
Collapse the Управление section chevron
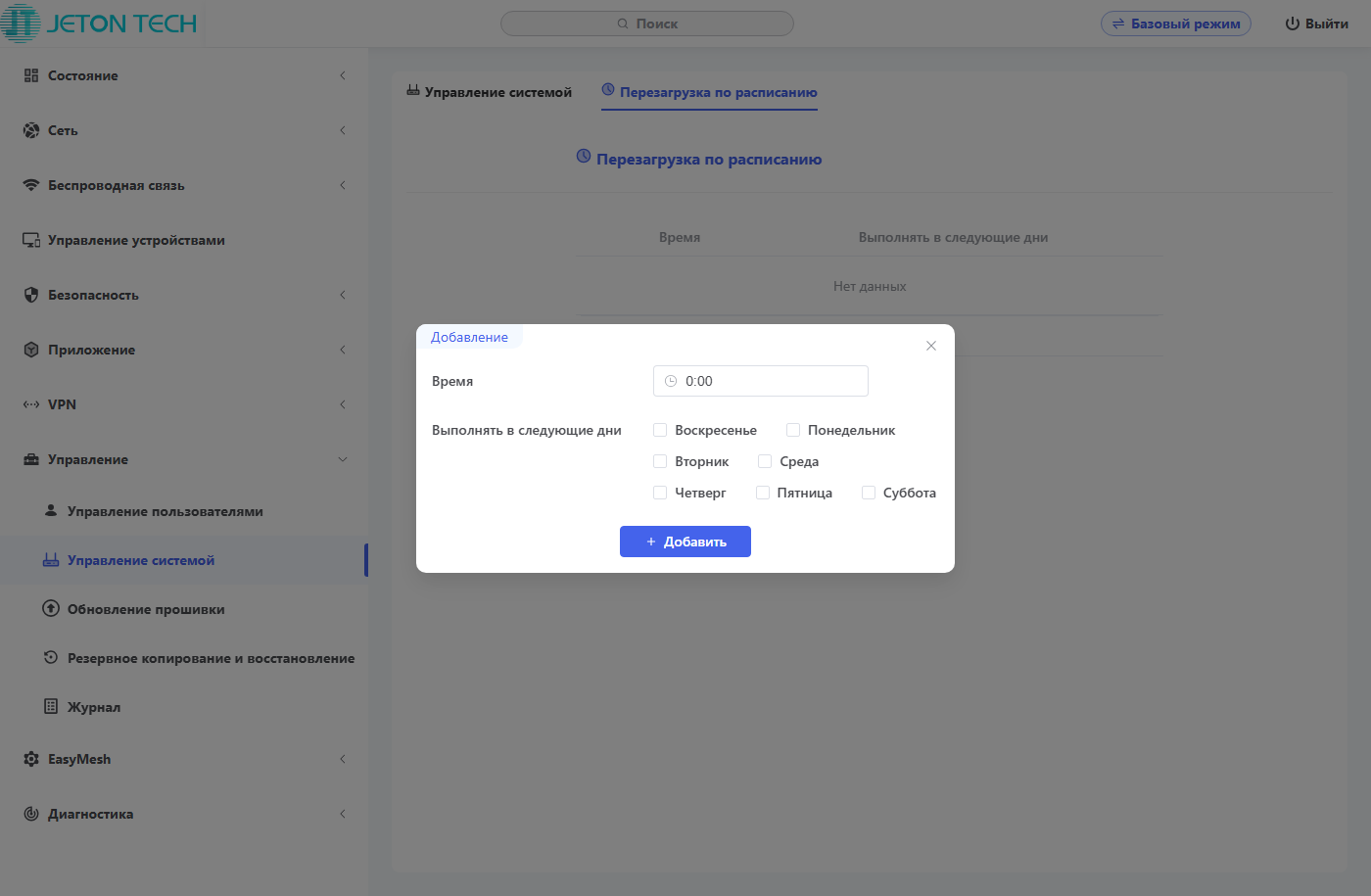343,459
